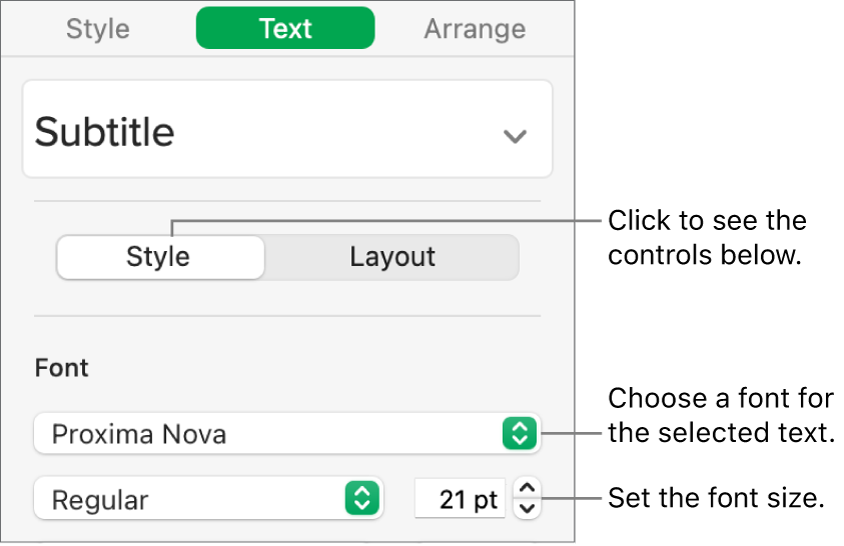This screenshot has width=844, height=546.
Task: Click the Subtitle paragraph style name
Action: [x=105, y=132]
